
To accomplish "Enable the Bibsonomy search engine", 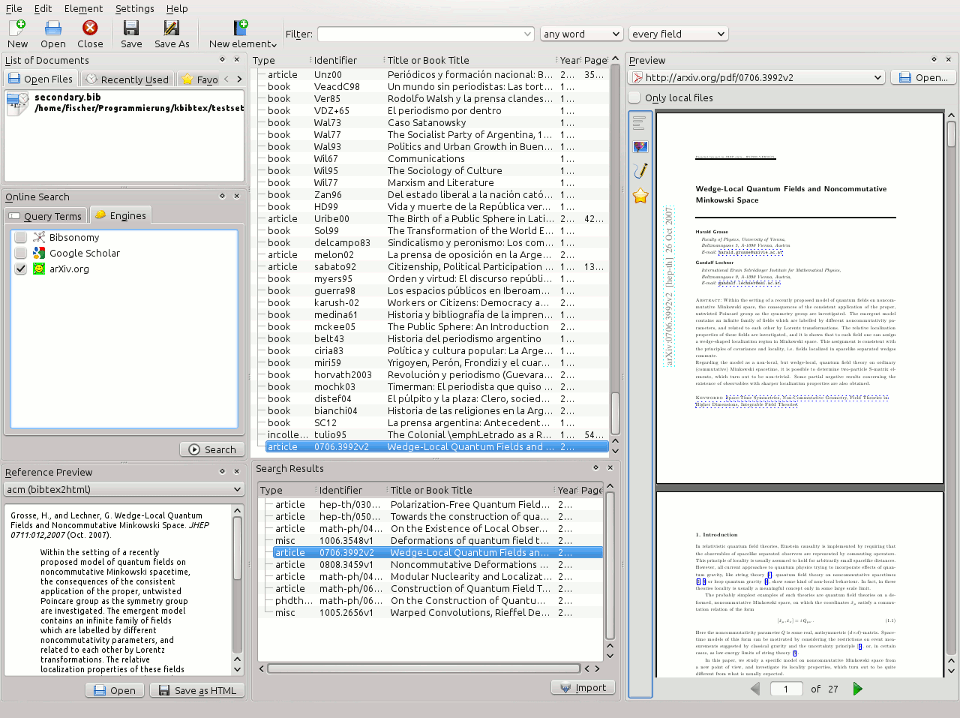I will pos(21,237).
